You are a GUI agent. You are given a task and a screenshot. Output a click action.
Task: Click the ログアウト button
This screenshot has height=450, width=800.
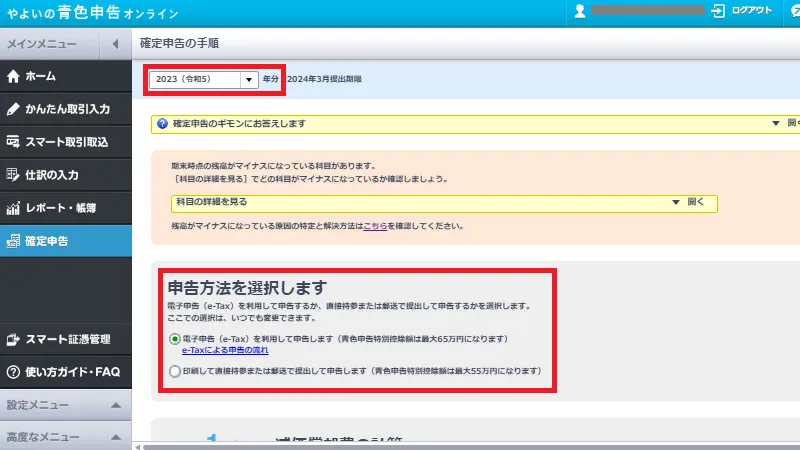point(742,11)
